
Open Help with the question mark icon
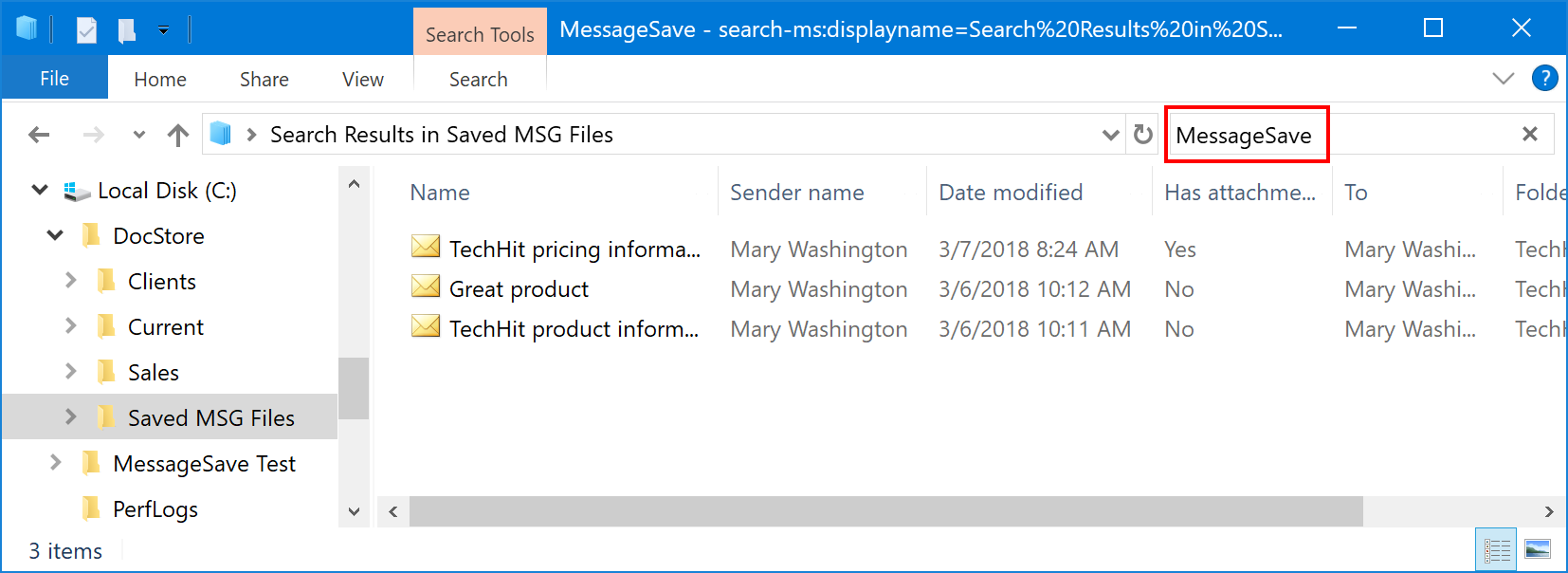tap(1545, 78)
